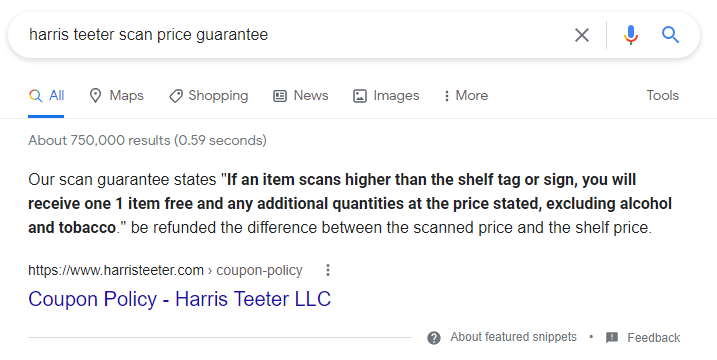Click the pin icon on Maps tab
The image size is (717, 360).
[95, 96]
